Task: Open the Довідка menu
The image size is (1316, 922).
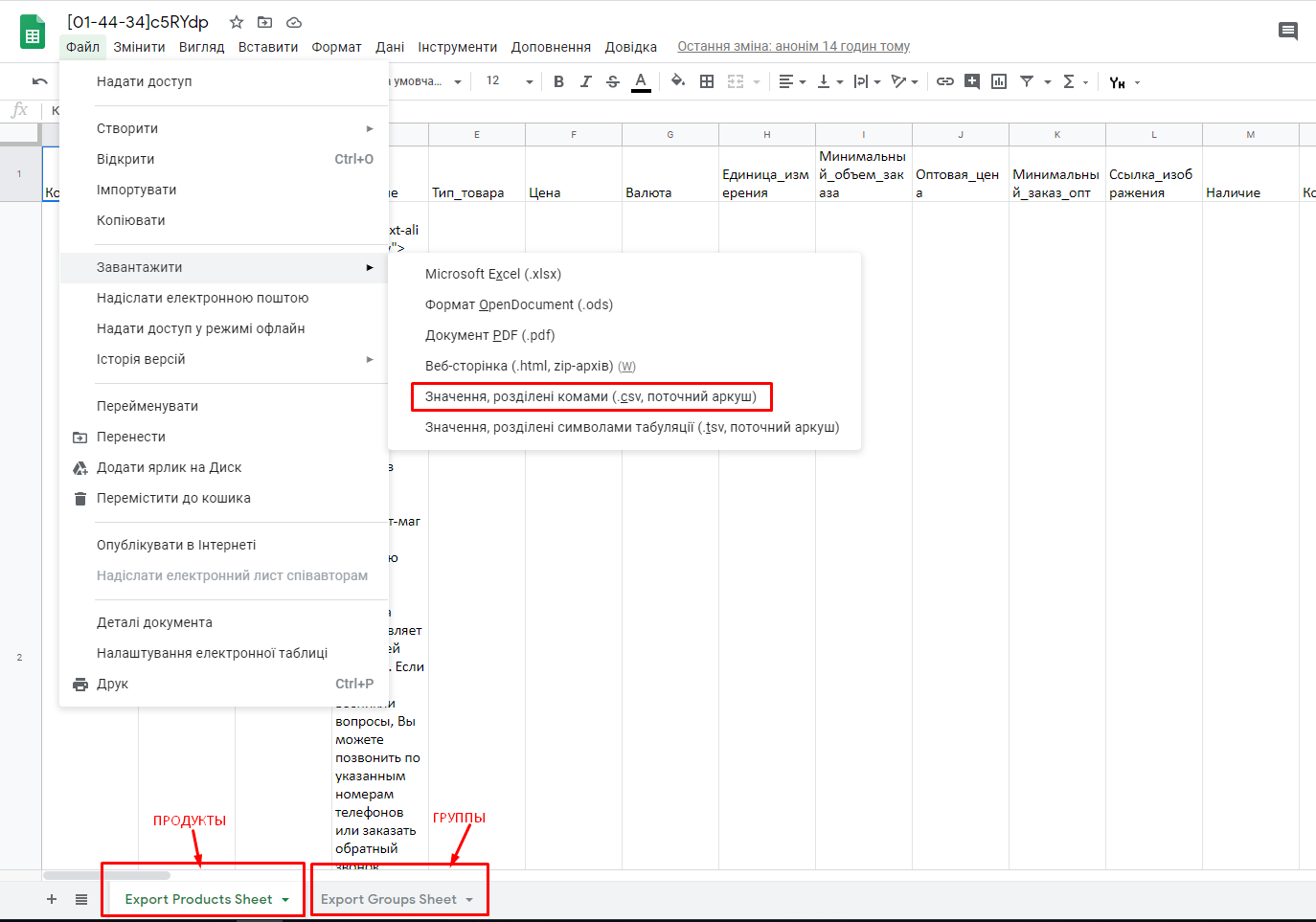Action: (631, 47)
